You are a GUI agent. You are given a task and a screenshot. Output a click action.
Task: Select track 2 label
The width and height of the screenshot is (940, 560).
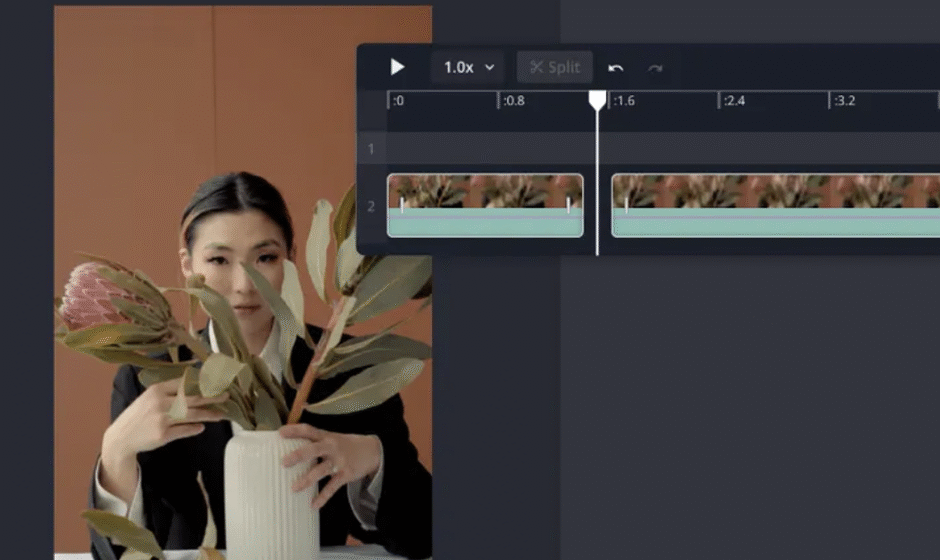[x=371, y=206]
